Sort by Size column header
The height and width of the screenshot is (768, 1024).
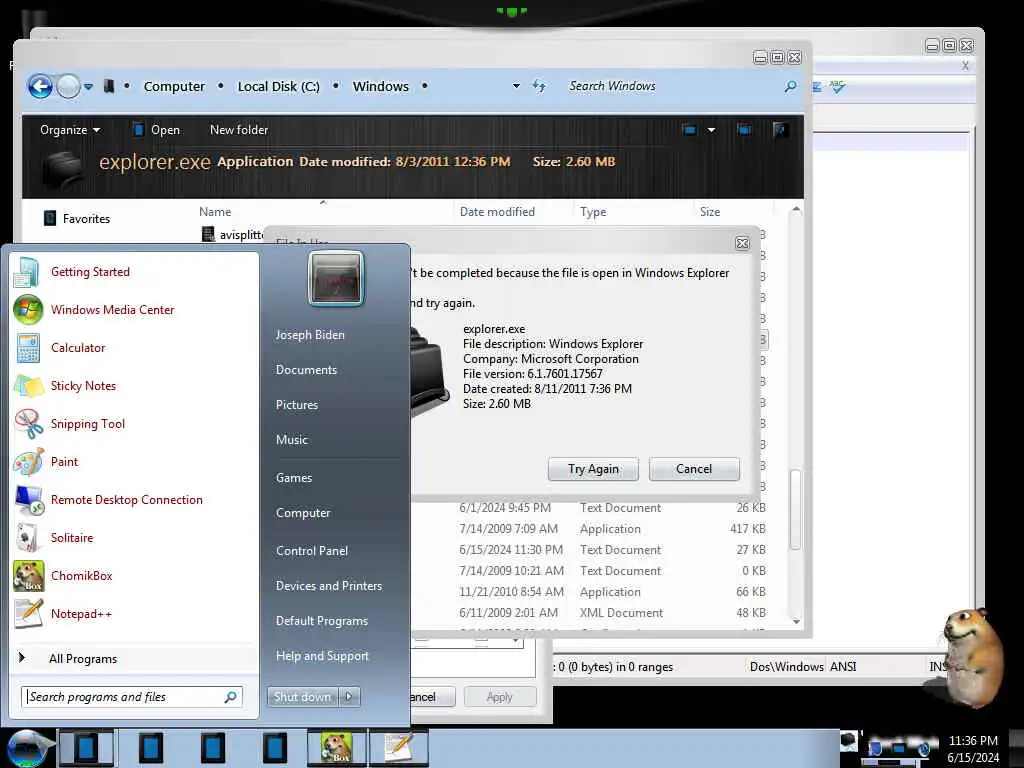(710, 212)
